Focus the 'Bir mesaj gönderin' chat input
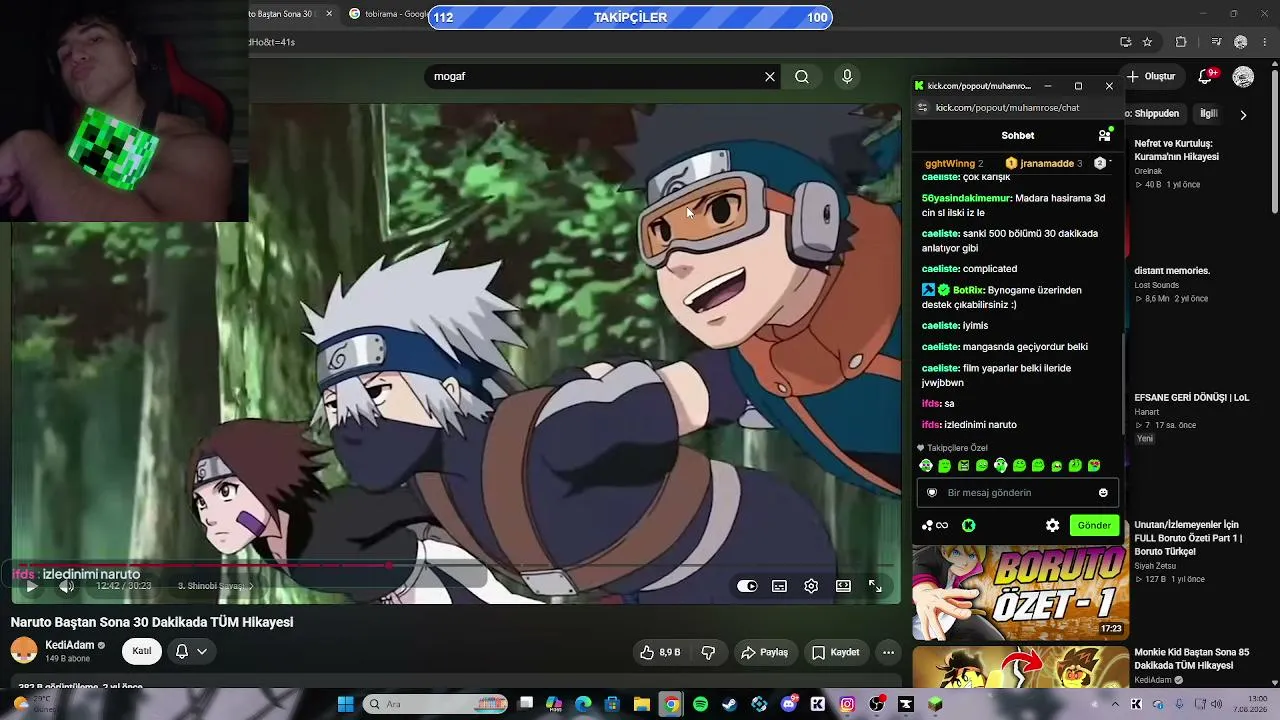1280x720 pixels. (1017, 492)
